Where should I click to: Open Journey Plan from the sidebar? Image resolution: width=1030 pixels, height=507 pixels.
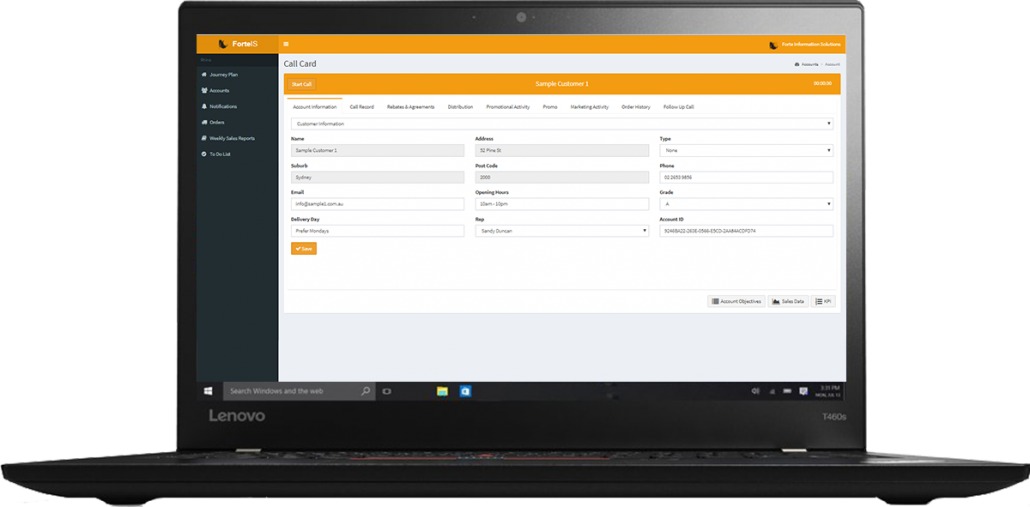[x=223, y=74]
